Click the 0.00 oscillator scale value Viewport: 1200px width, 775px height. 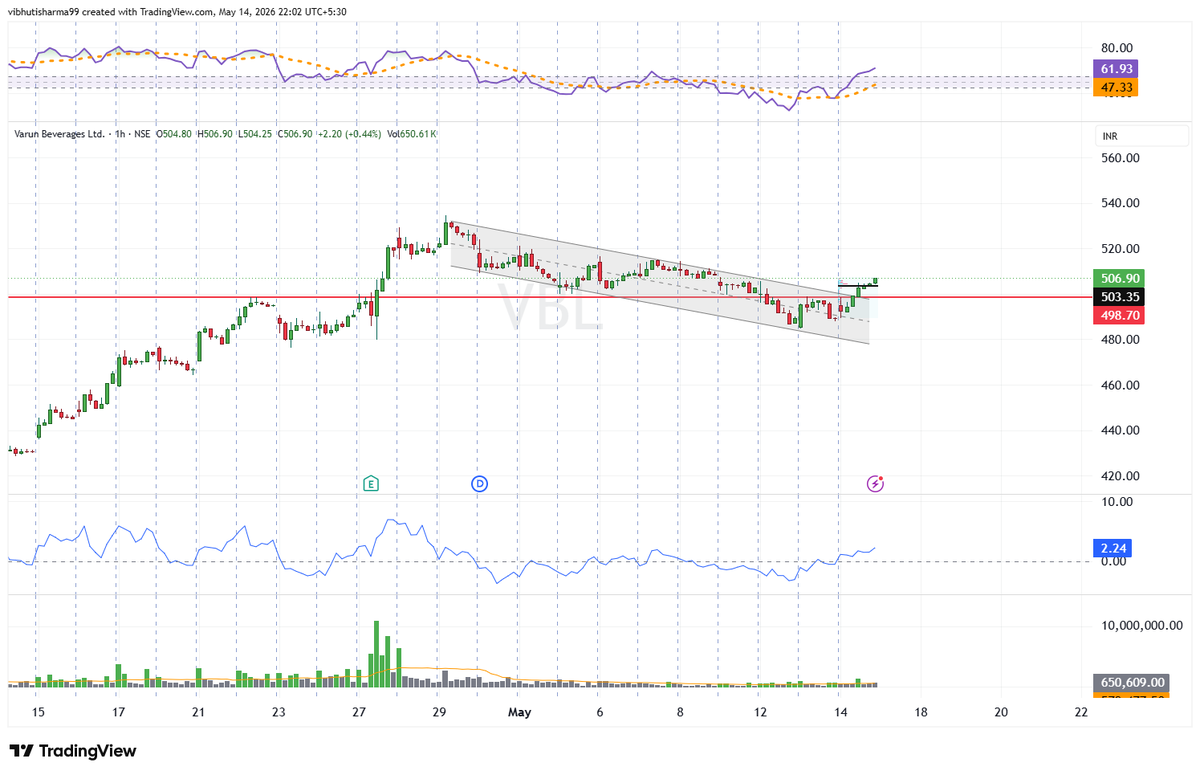pyautogui.click(x=1115, y=561)
